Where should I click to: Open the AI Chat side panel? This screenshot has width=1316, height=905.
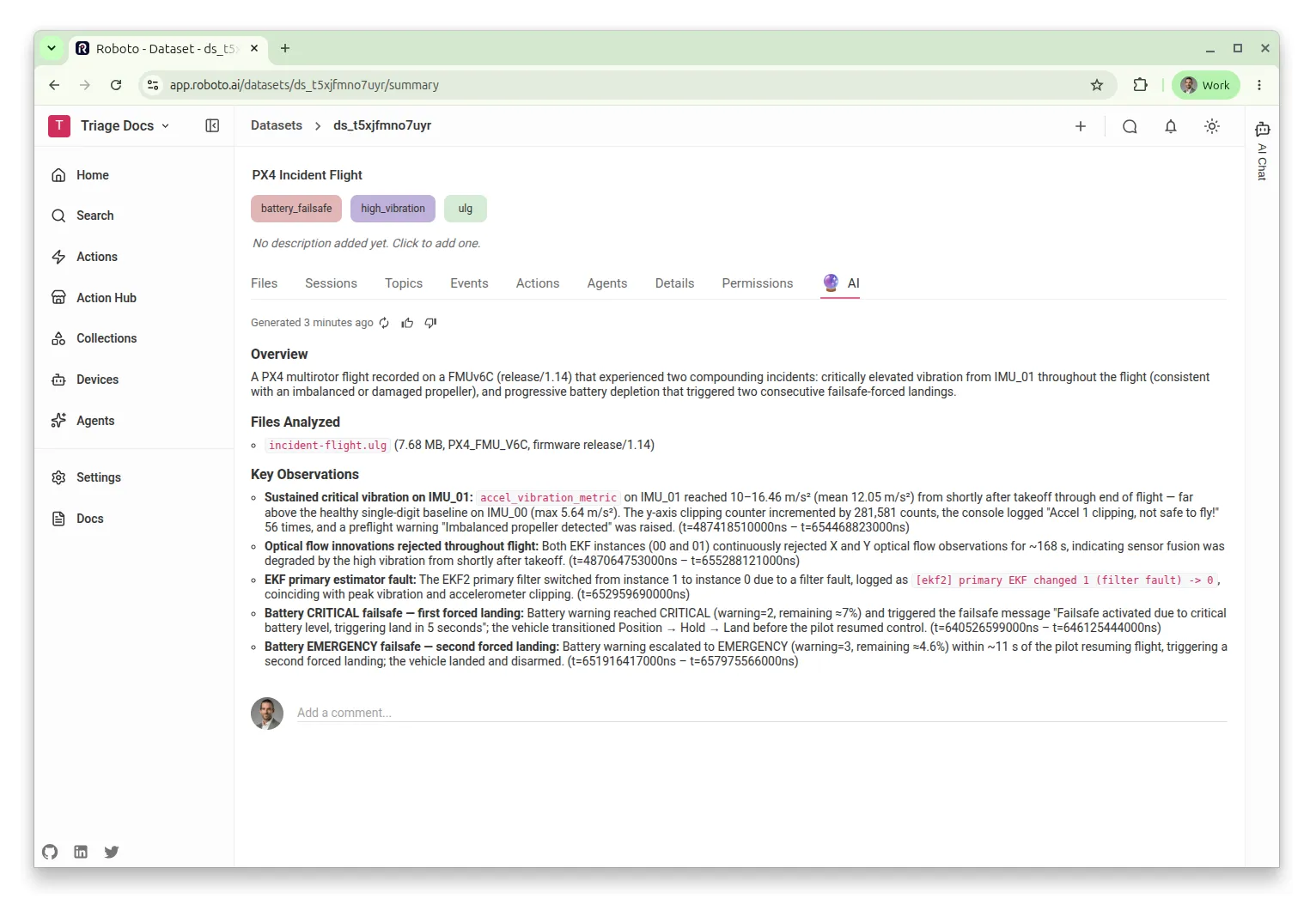tap(1262, 150)
